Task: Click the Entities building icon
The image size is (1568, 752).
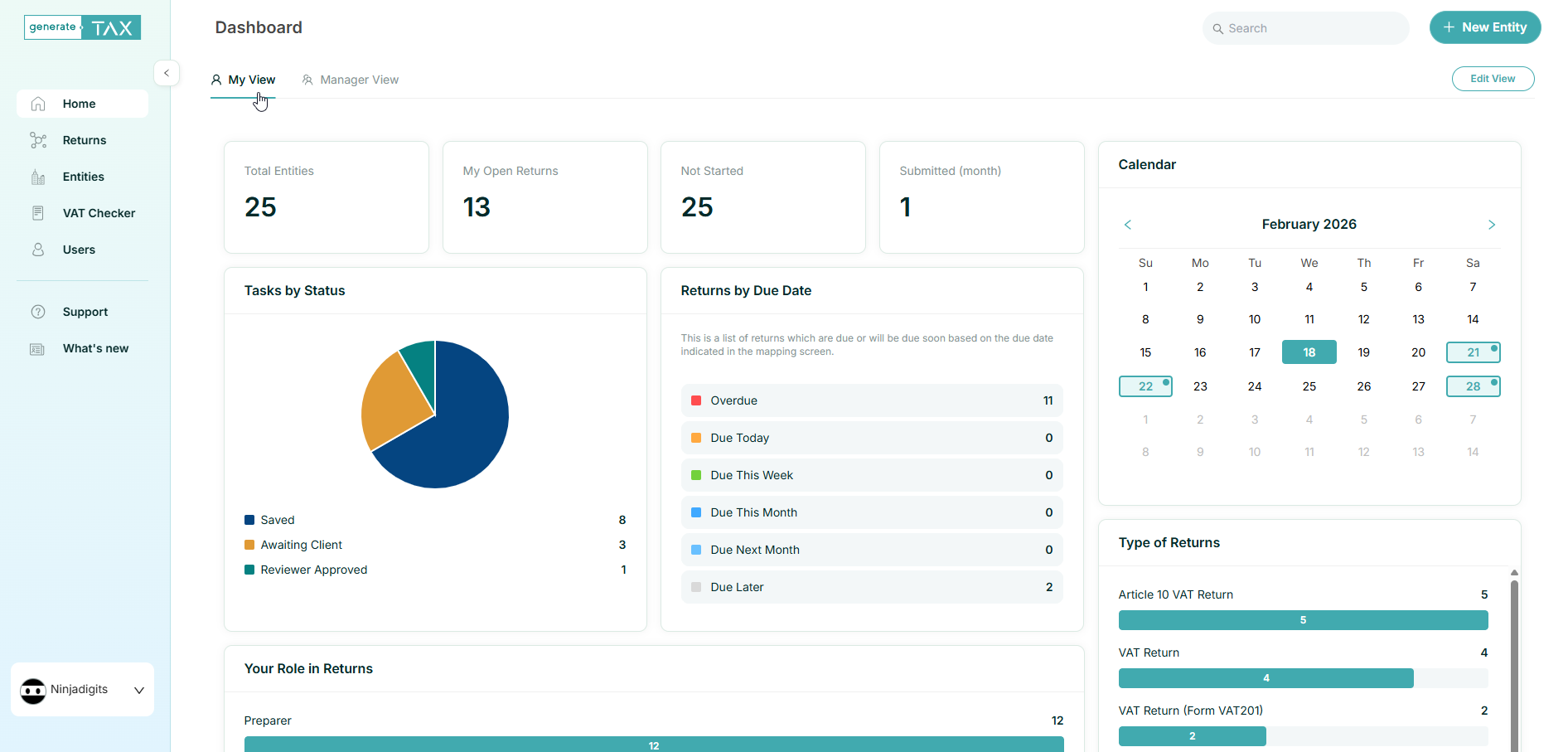Action: coord(38,177)
